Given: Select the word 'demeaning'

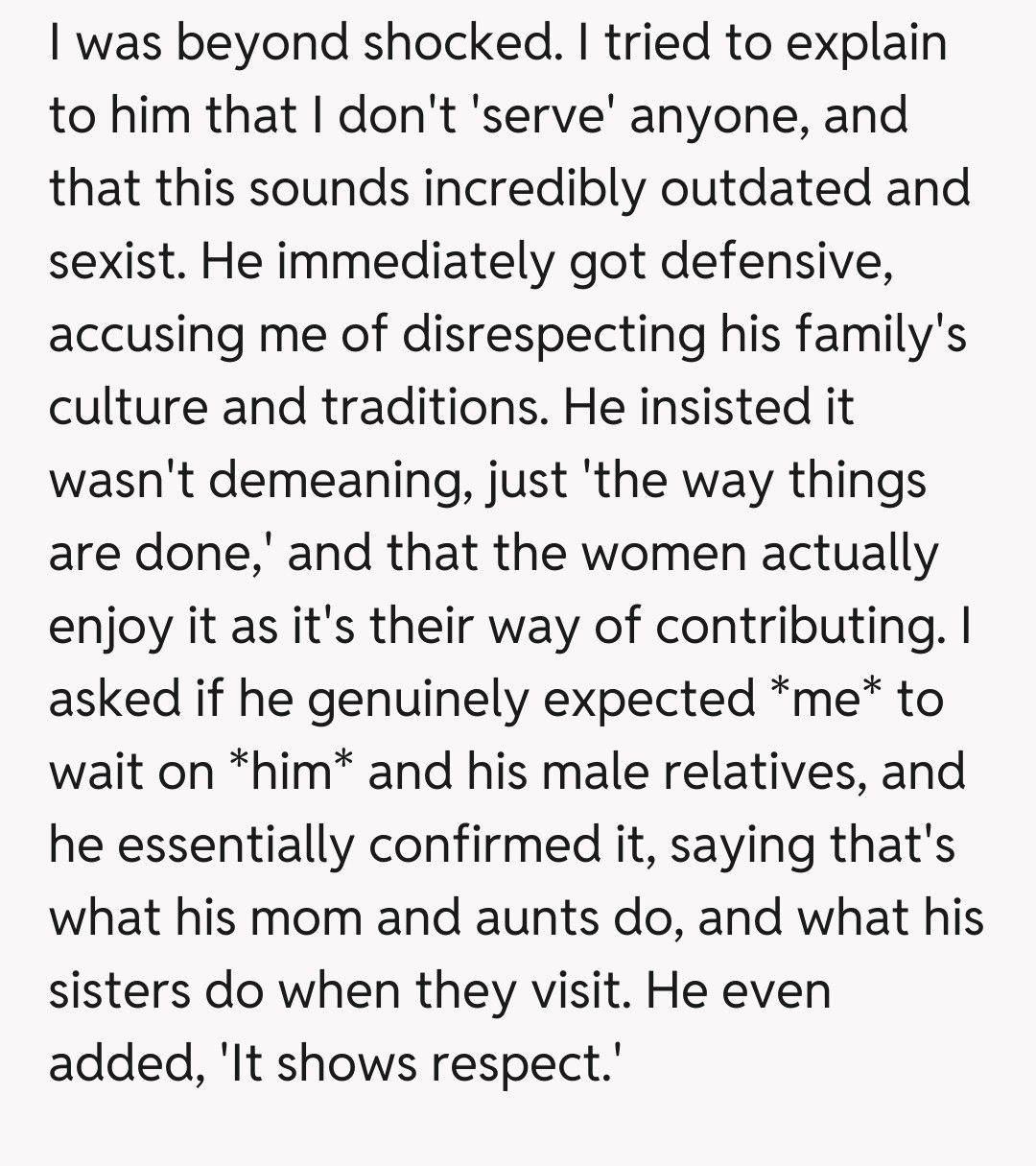Looking at the screenshot, I should point(332,481).
